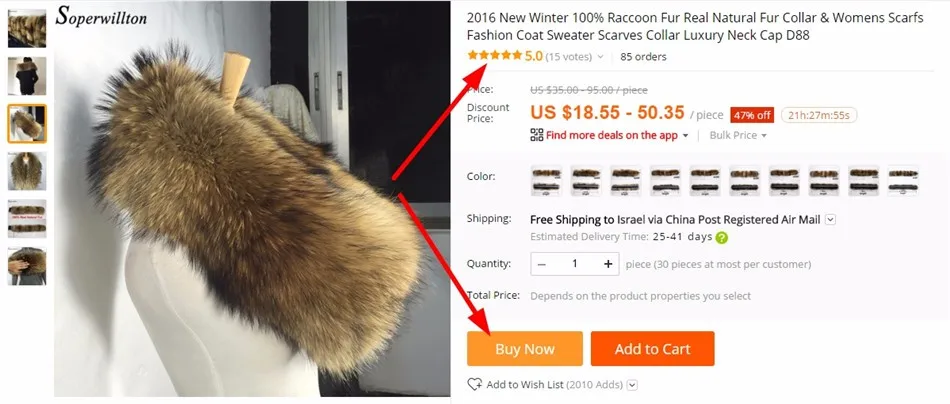Click the Buy Now button

tap(525, 349)
